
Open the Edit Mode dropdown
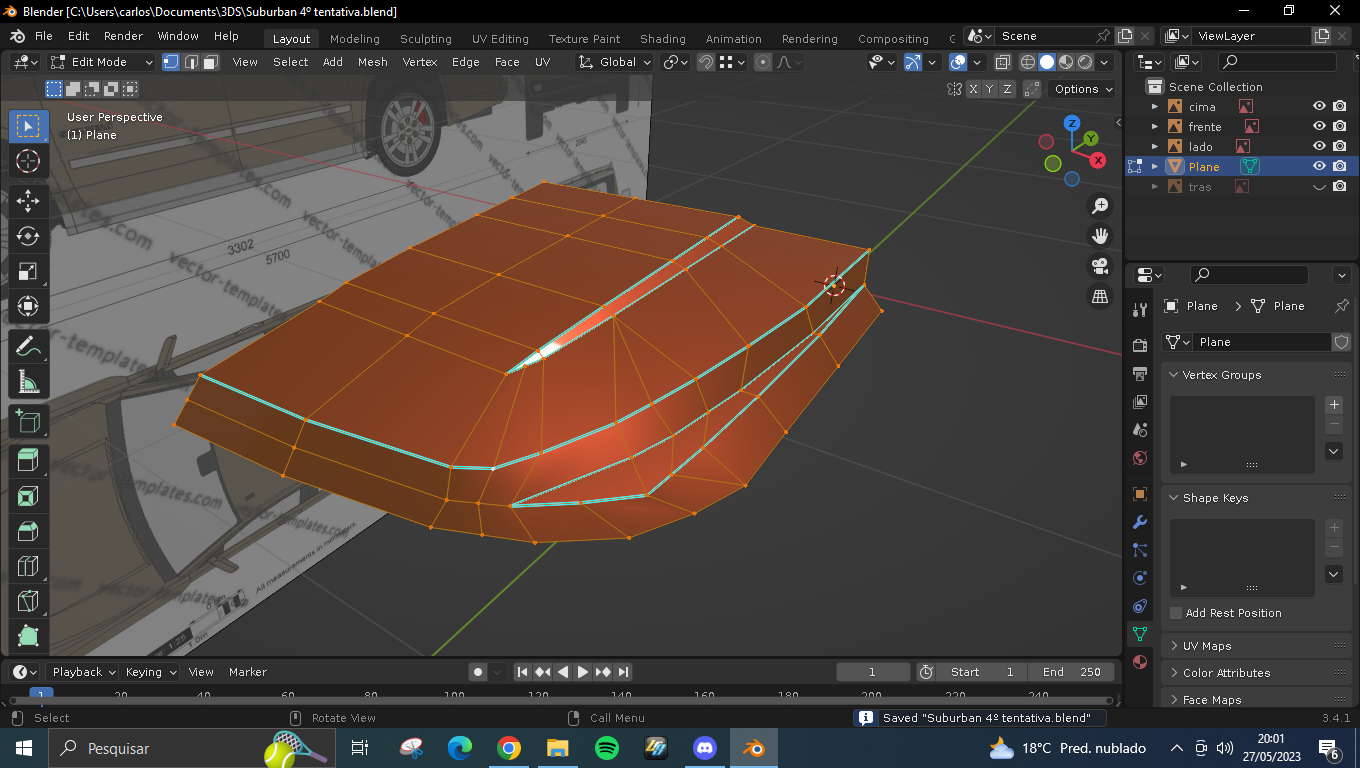click(x=102, y=62)
